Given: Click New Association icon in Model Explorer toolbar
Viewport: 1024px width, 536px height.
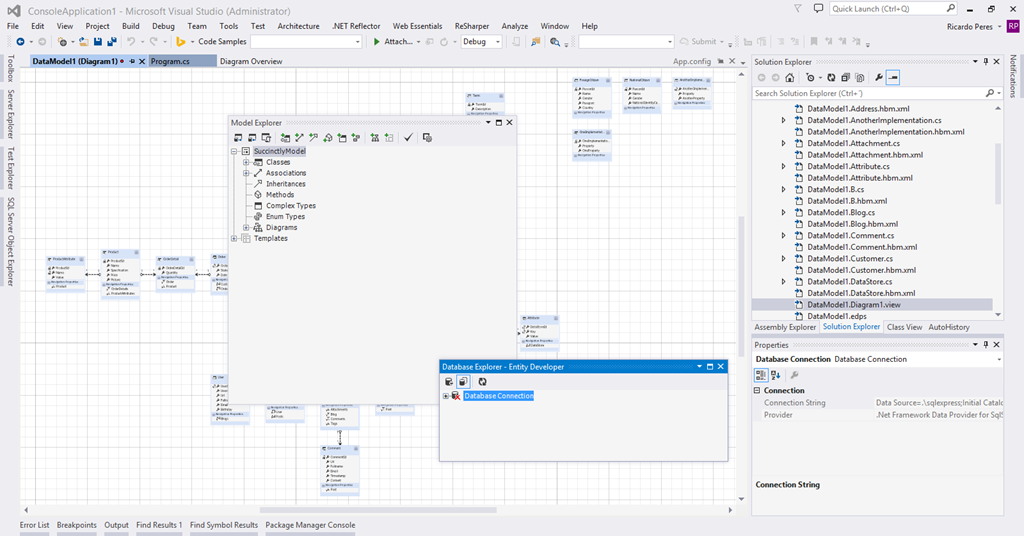Looking at the screenshot, I should click(299, 138).
